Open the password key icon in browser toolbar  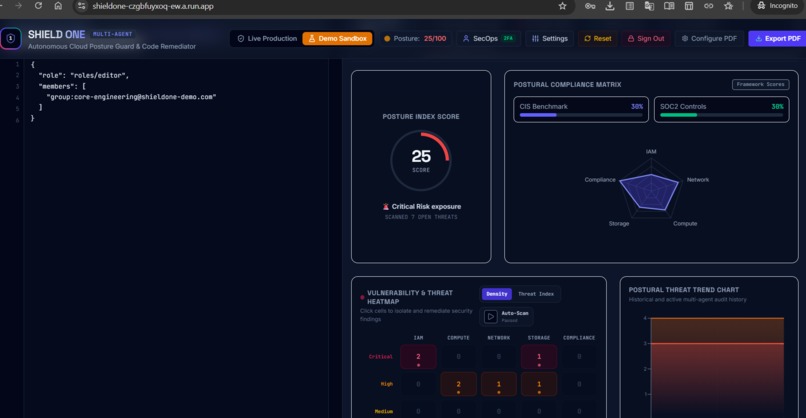click(590, 6)
